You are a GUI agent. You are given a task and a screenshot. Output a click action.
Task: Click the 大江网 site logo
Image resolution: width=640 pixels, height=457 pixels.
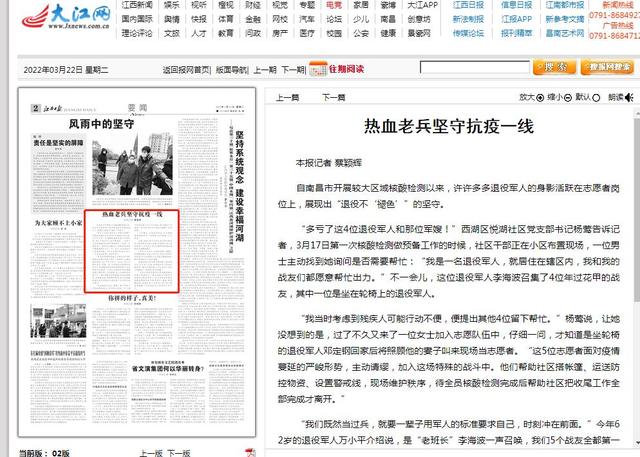click(x=66, y=17)
